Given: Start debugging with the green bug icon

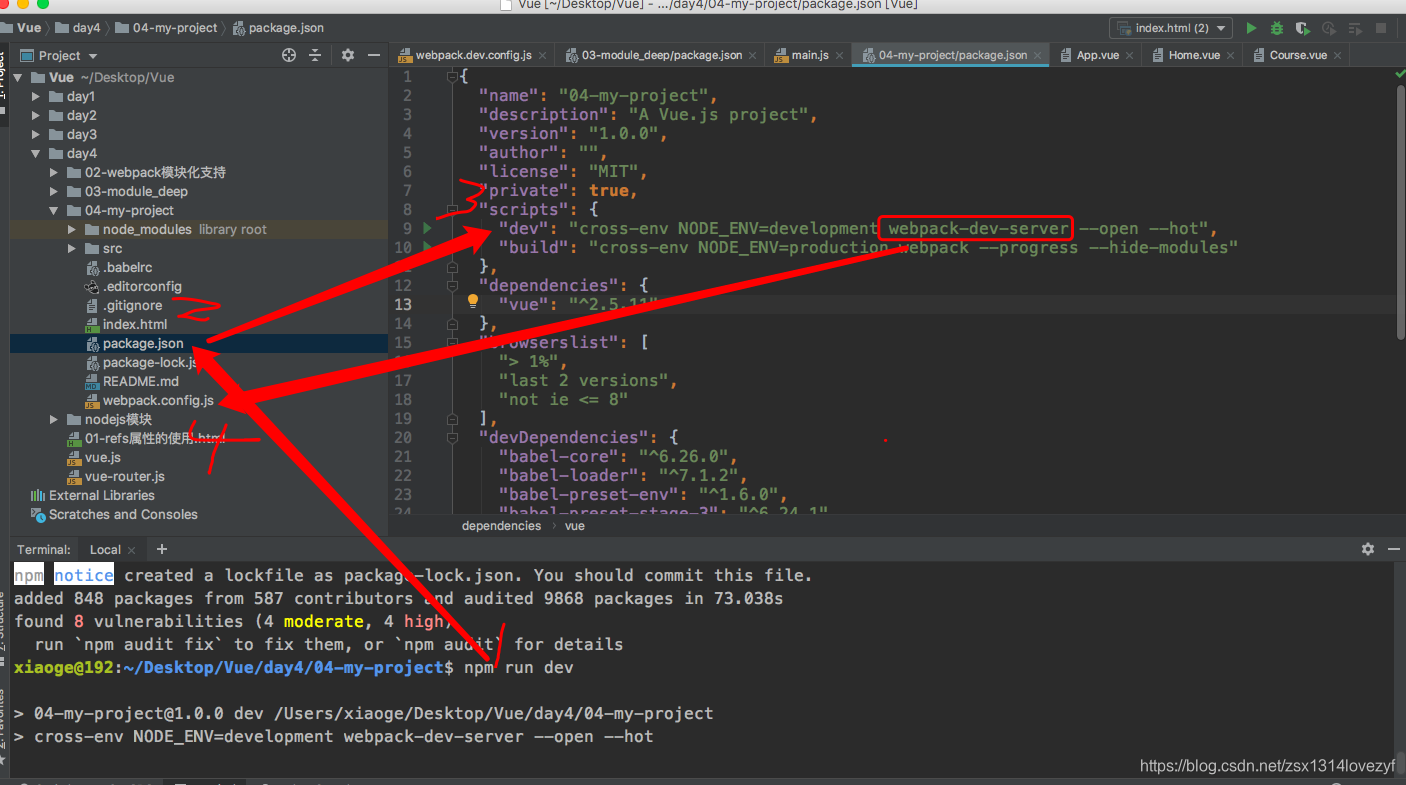Looking at the screenshot, I should [1277, 29].
